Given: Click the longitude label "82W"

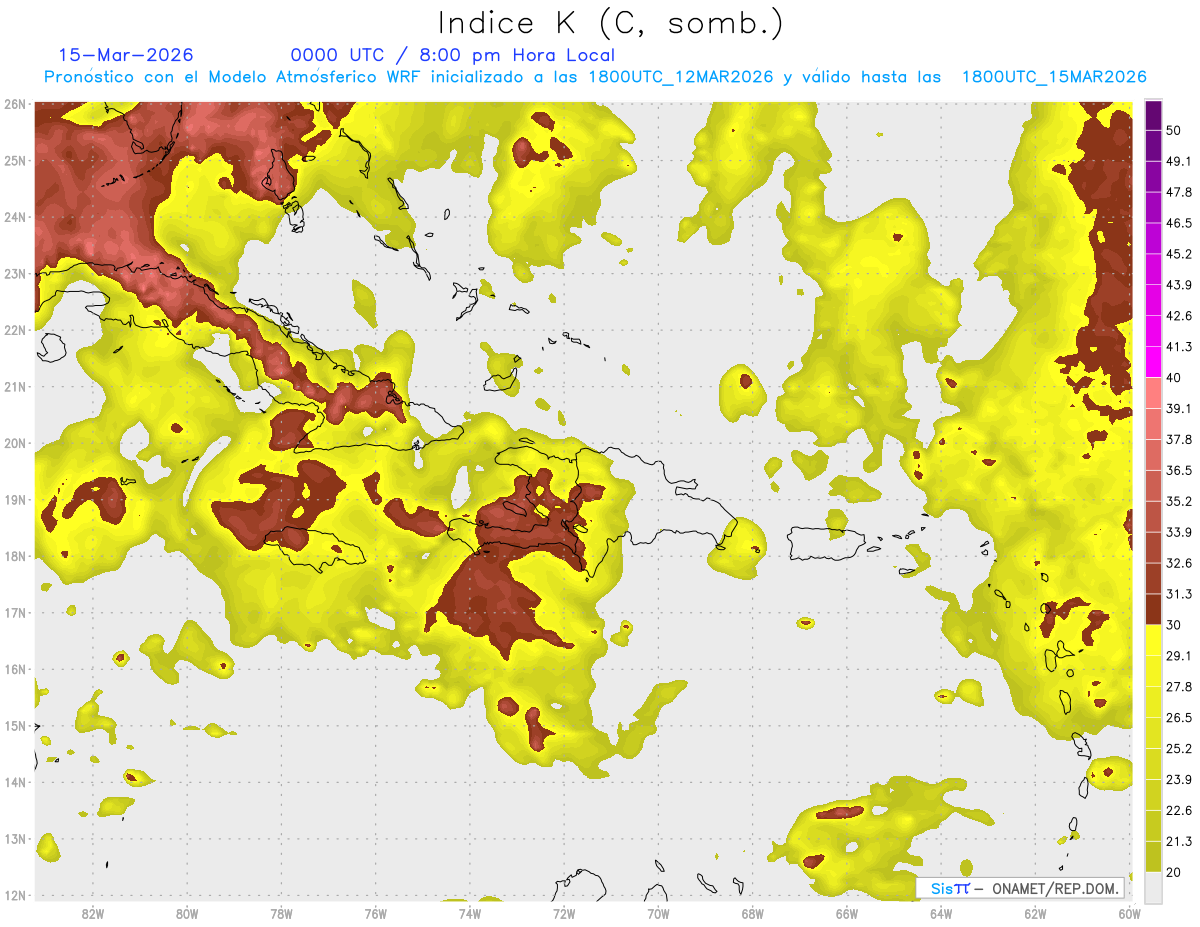Looking at the screenshot, I should click(92, 913).
